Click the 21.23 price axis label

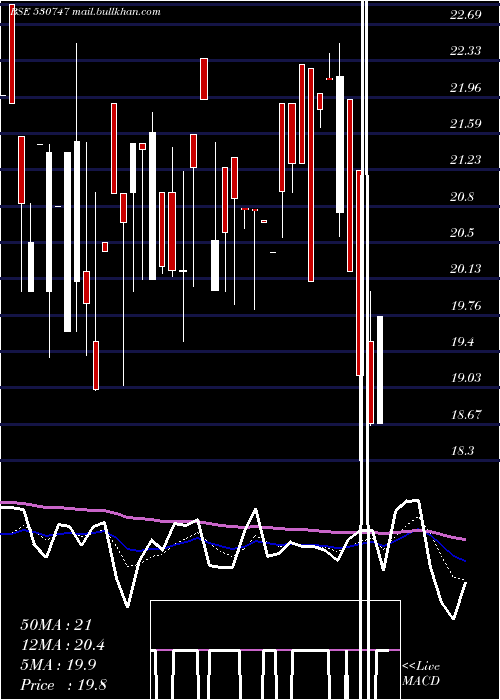click(466, 160)
